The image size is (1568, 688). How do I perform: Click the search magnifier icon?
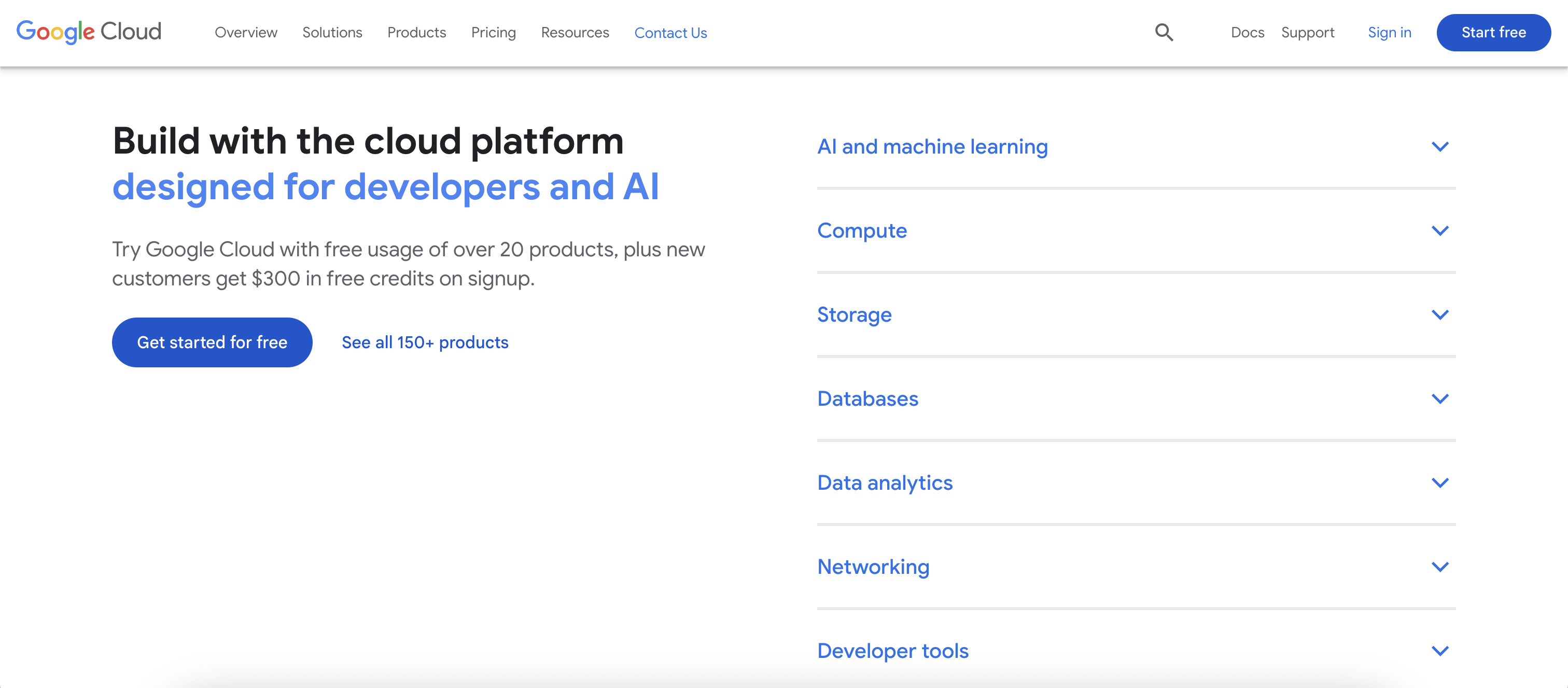1164,32
